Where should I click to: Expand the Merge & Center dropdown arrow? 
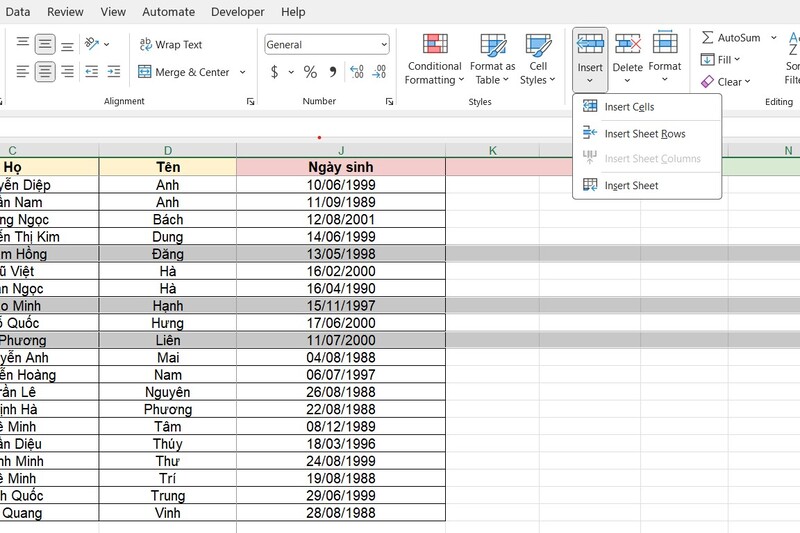click(x=242, y=72)
